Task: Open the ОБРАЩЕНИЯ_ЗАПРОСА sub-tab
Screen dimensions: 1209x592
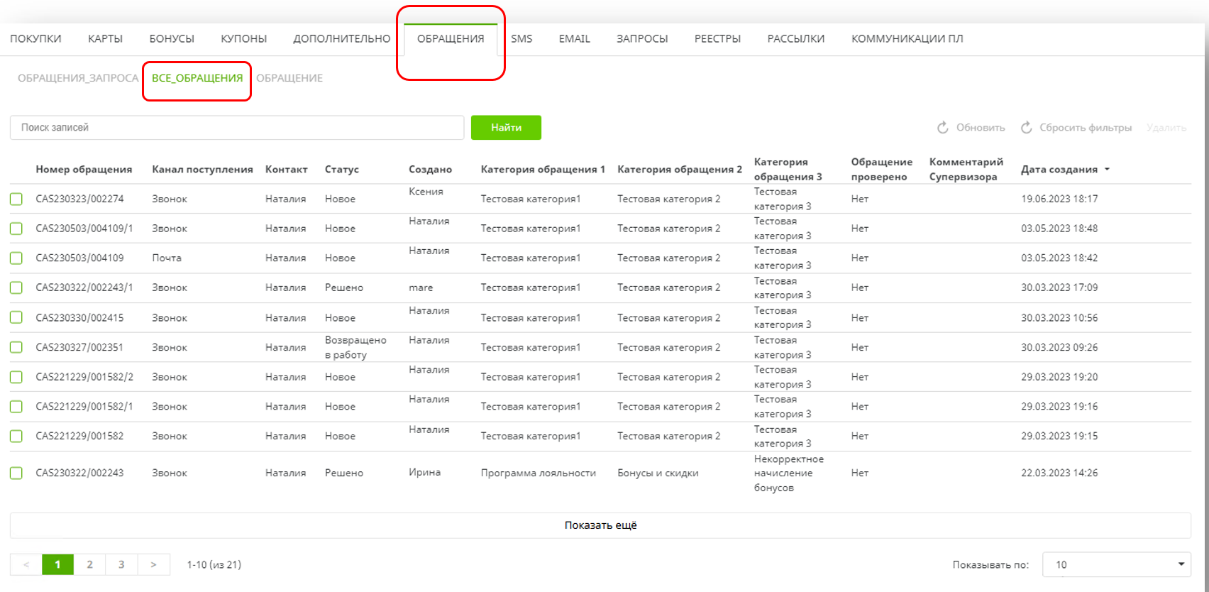Action: (x=78, y=78)
